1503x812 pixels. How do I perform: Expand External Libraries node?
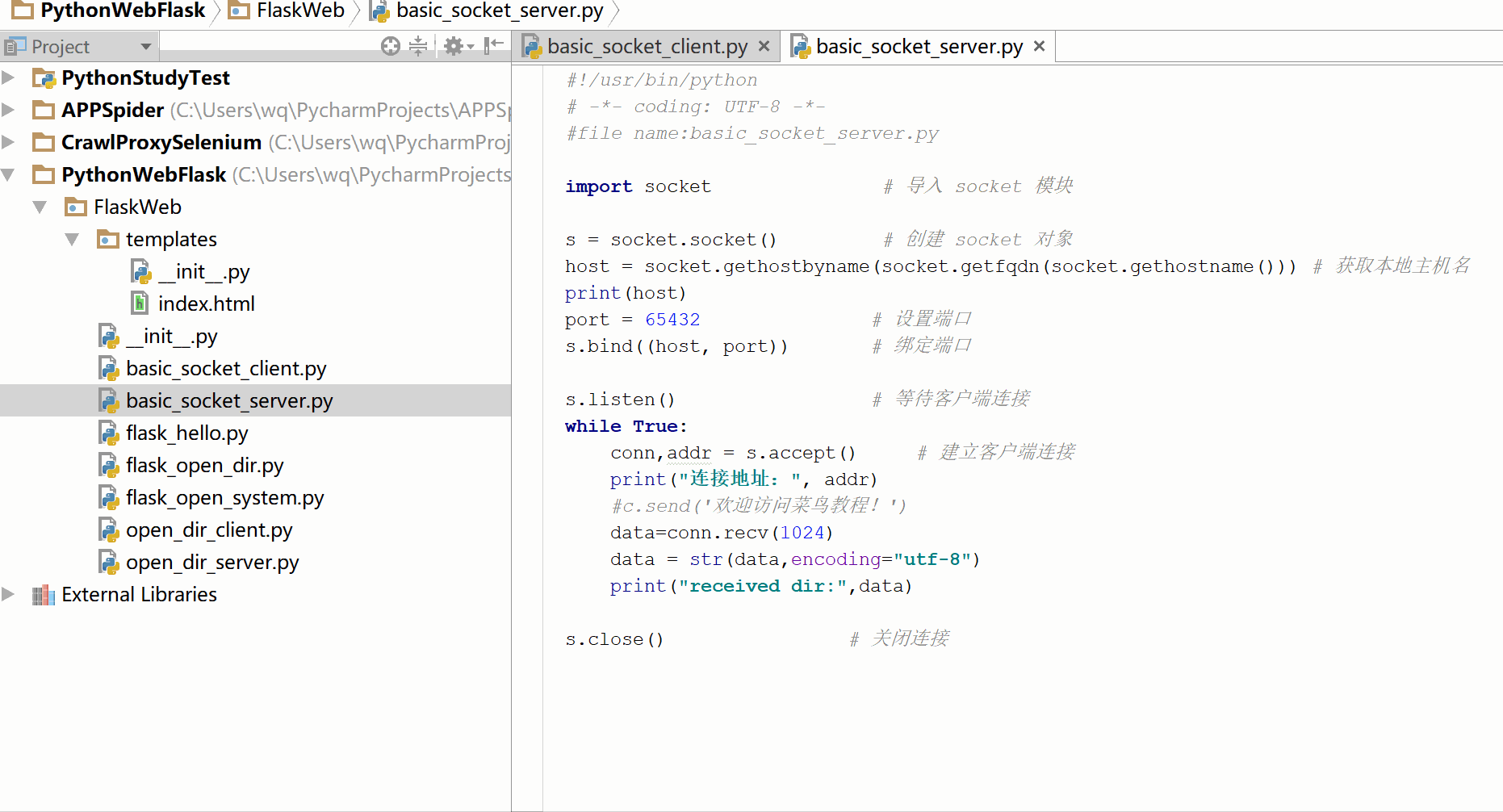[8, 594]
